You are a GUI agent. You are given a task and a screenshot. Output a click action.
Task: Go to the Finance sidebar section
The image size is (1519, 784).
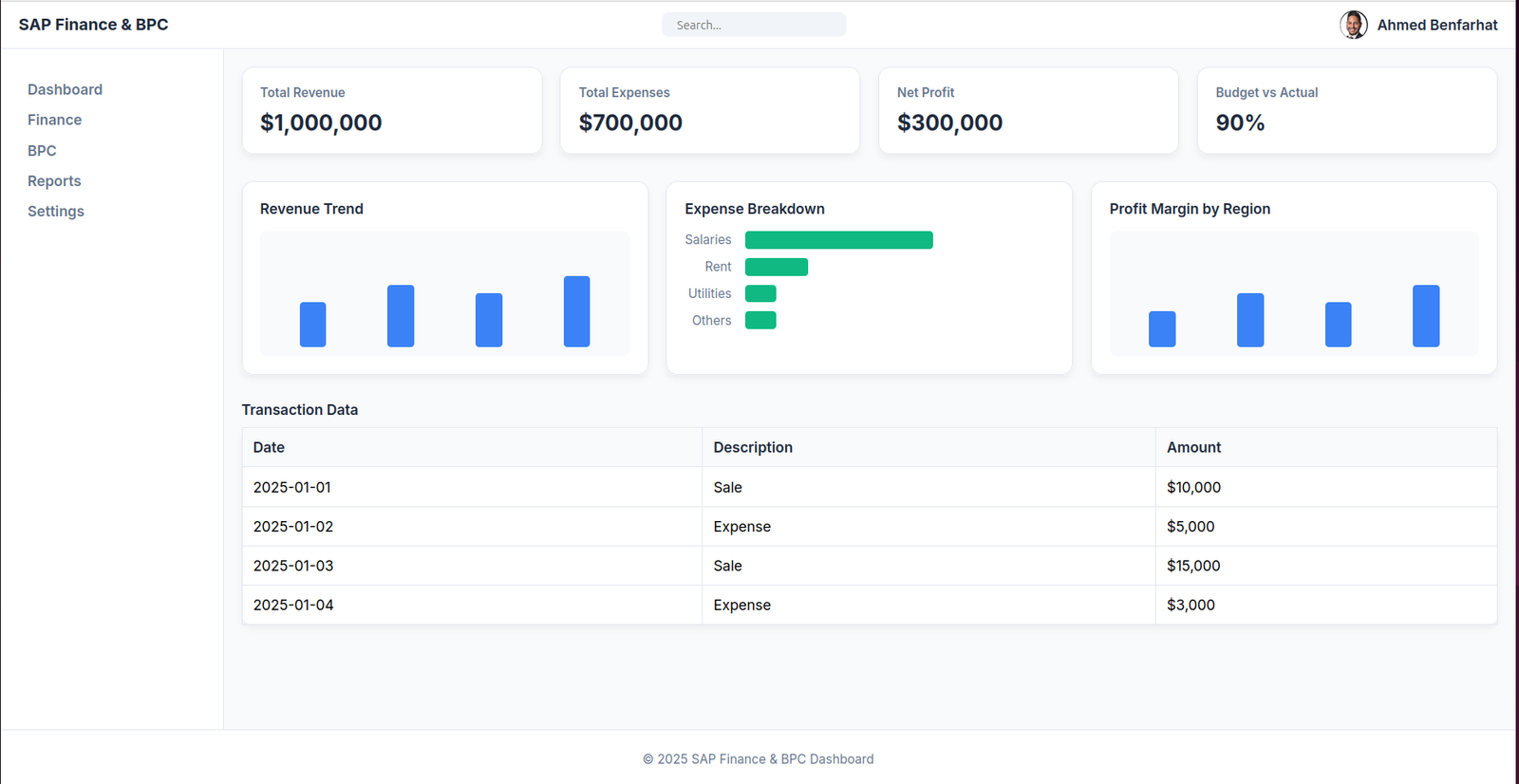point(54,120)
